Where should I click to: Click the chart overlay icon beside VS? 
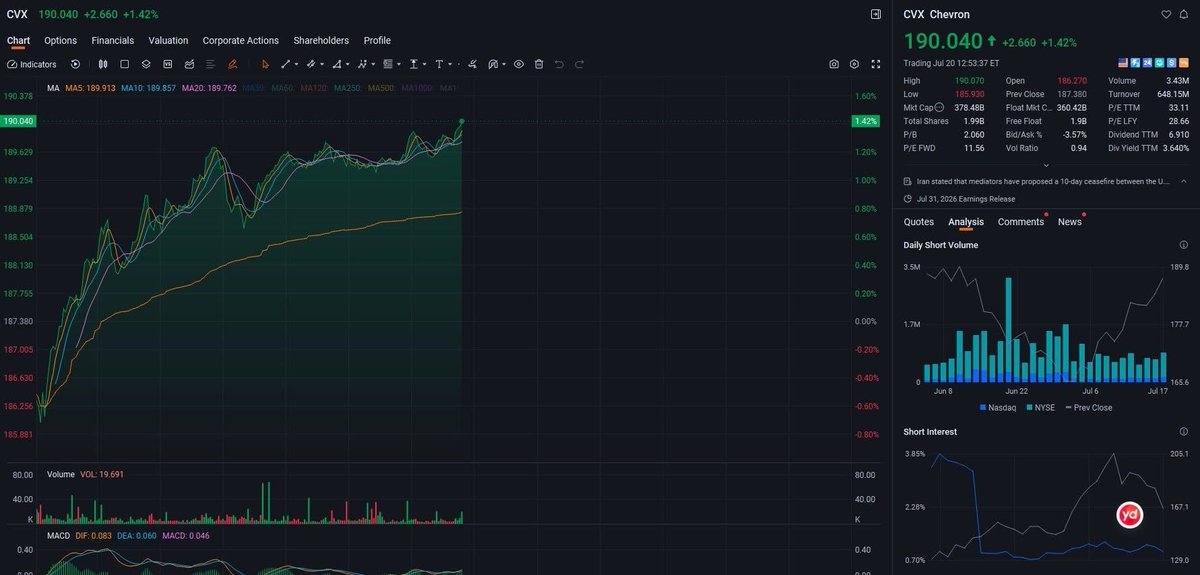tap(189, 64)
